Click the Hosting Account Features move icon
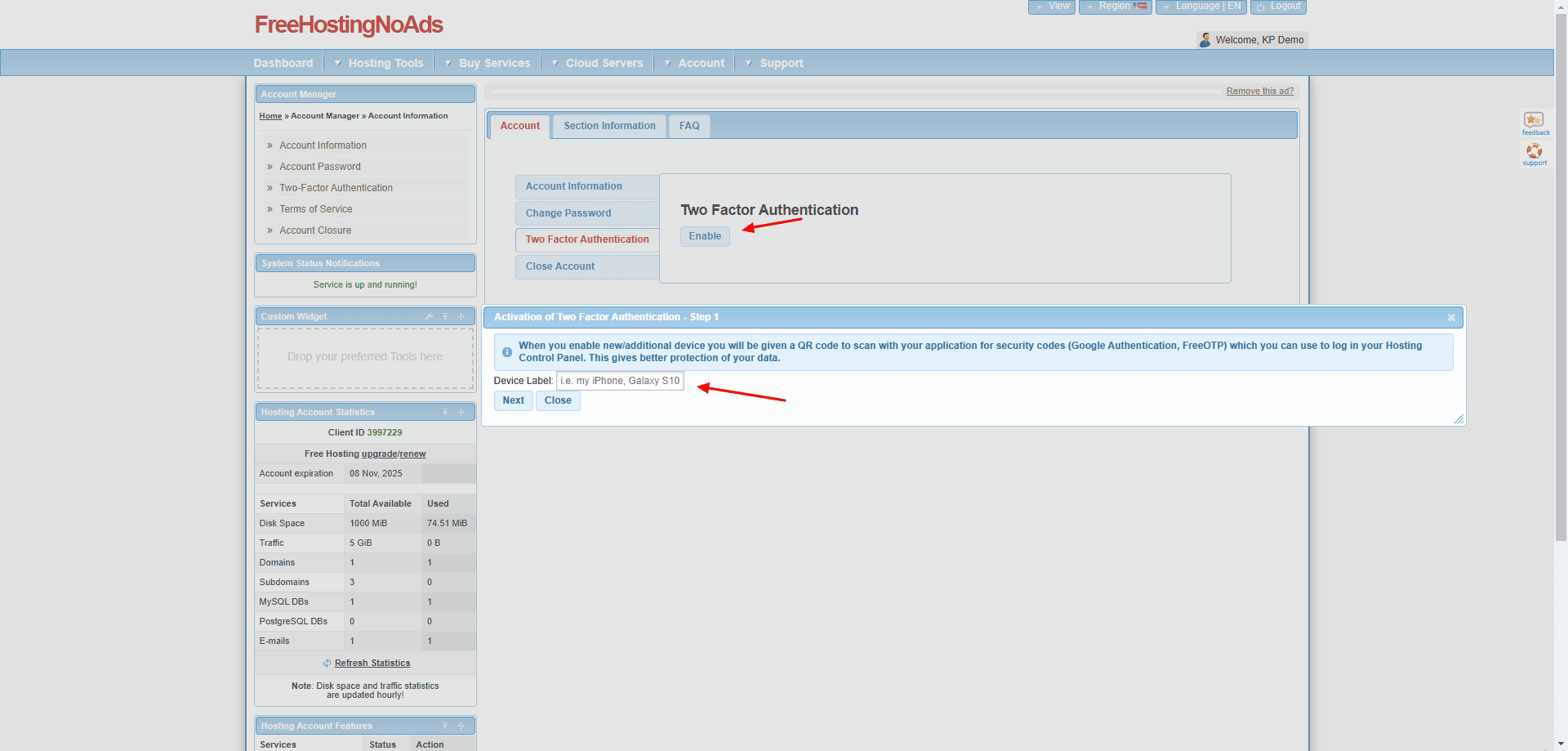The width and height of the screenshot is (1568, 751). pyautogui.click(x=461, y=726)
